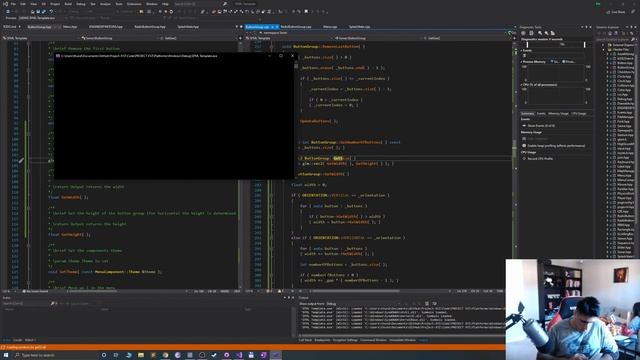This screenshot has width=640, height=360.
Task: Switch to Menu.hpp tab
Action: coord(70,27)
